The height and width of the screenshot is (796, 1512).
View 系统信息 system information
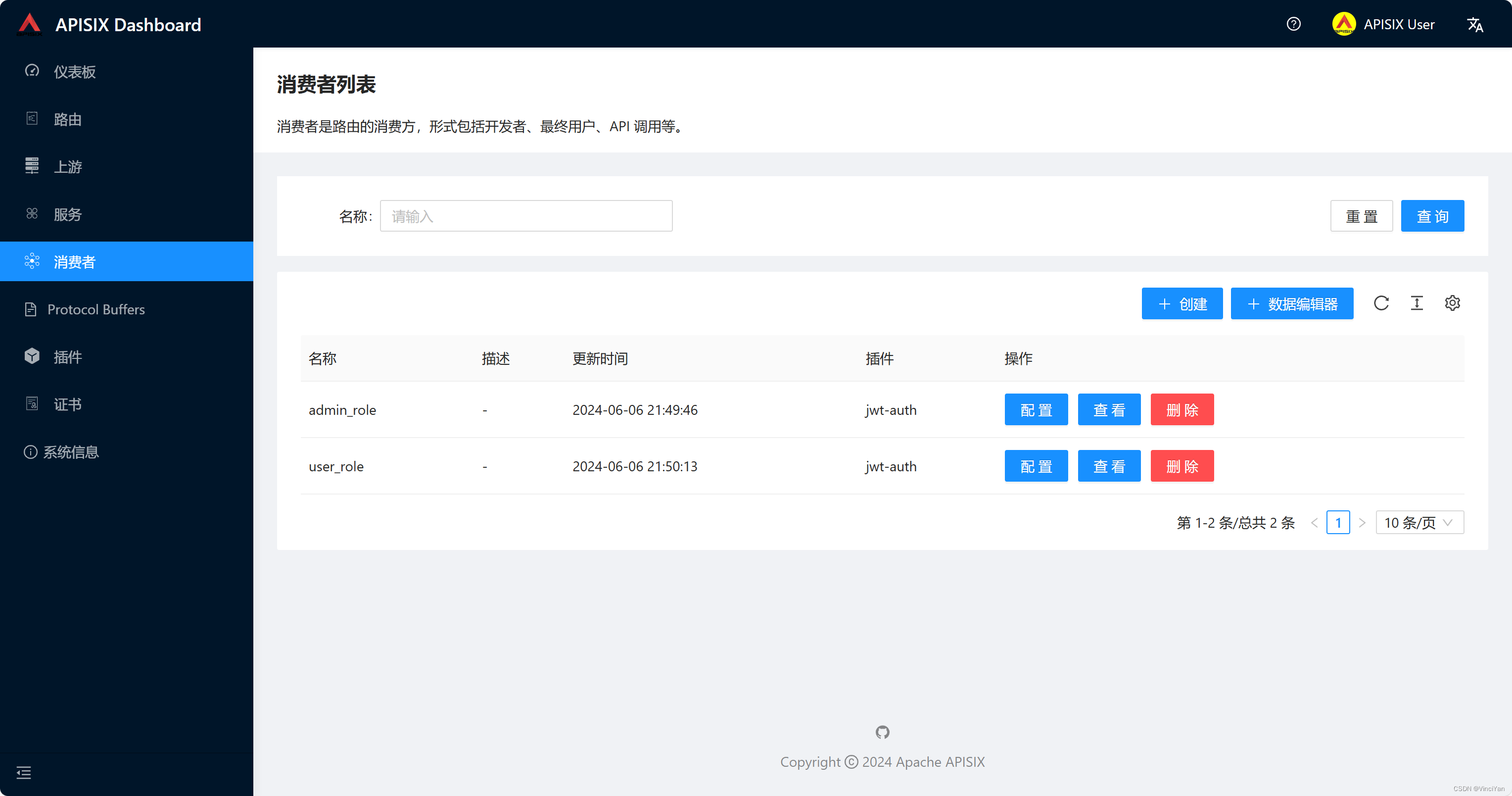tap(73, 451)
